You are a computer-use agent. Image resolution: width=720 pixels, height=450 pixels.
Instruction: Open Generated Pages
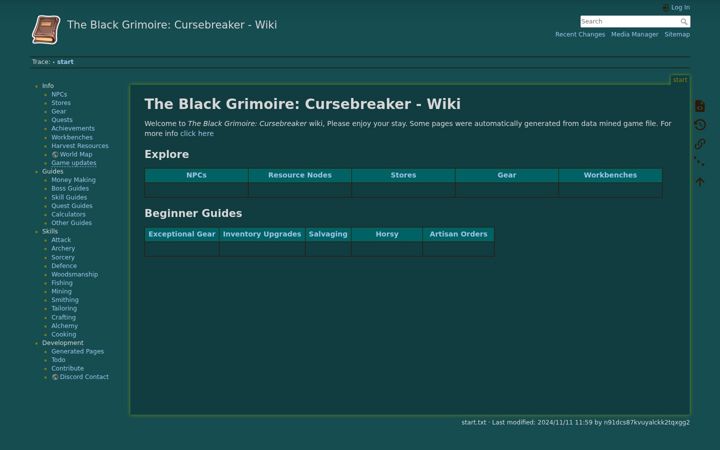pyautogui.click(x=77, y=352)
